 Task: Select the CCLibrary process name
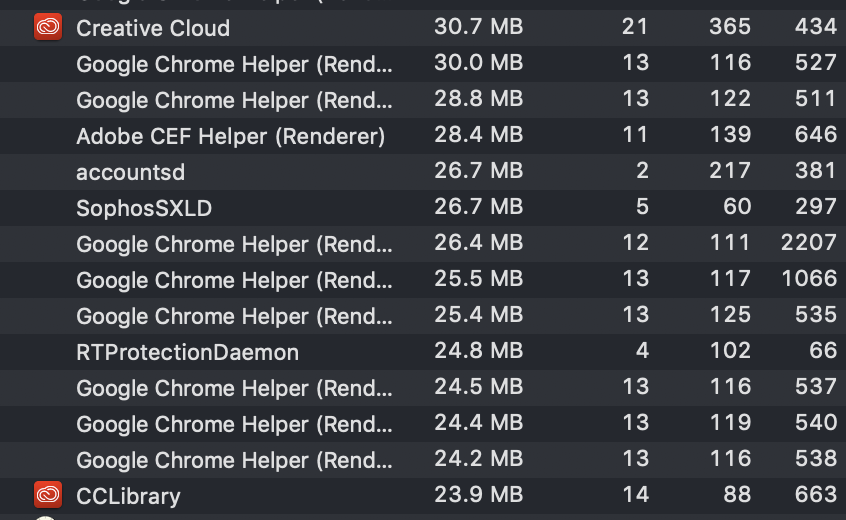point(128,496)
